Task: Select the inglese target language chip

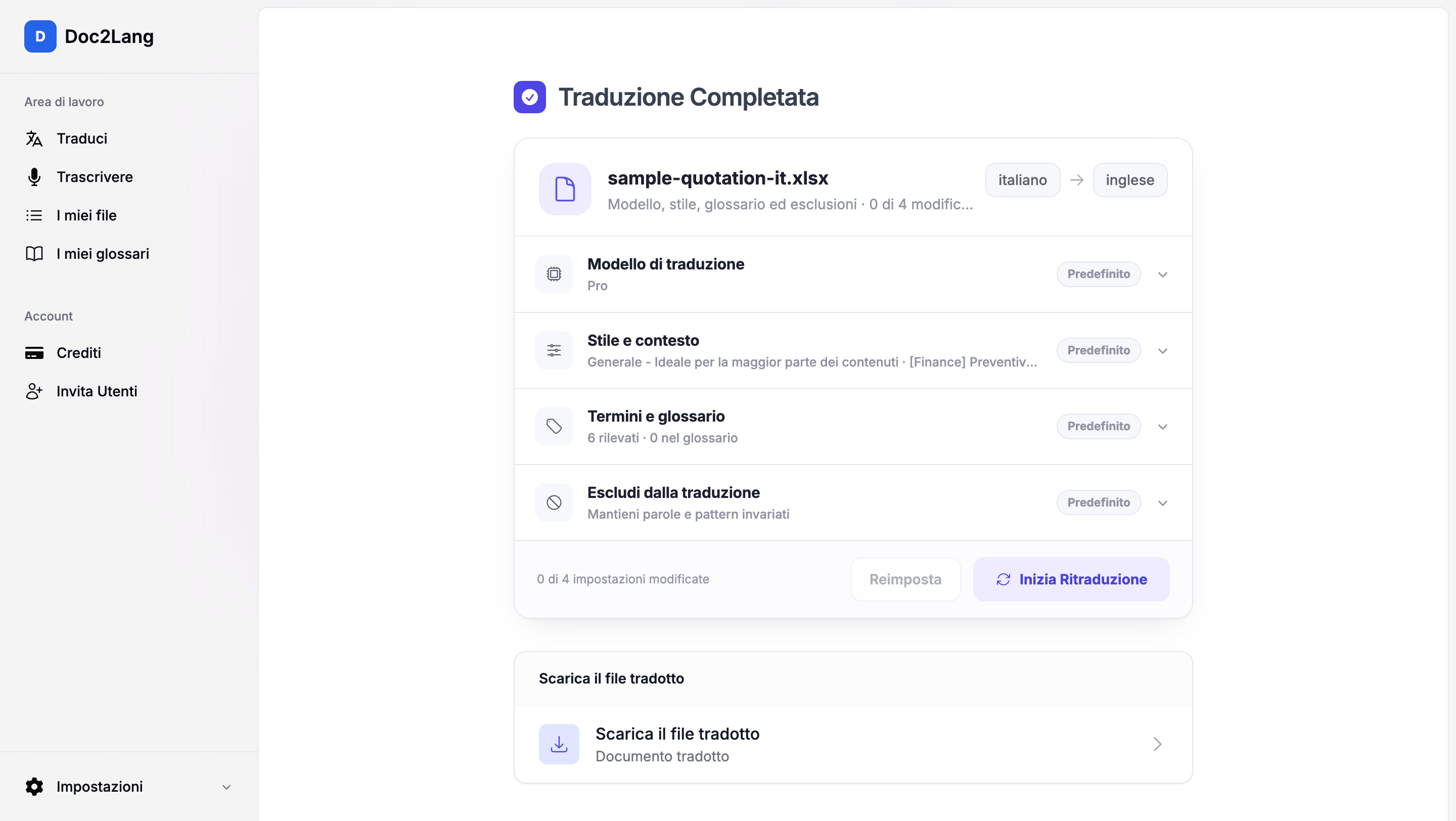Action: tap(1129, 180)
